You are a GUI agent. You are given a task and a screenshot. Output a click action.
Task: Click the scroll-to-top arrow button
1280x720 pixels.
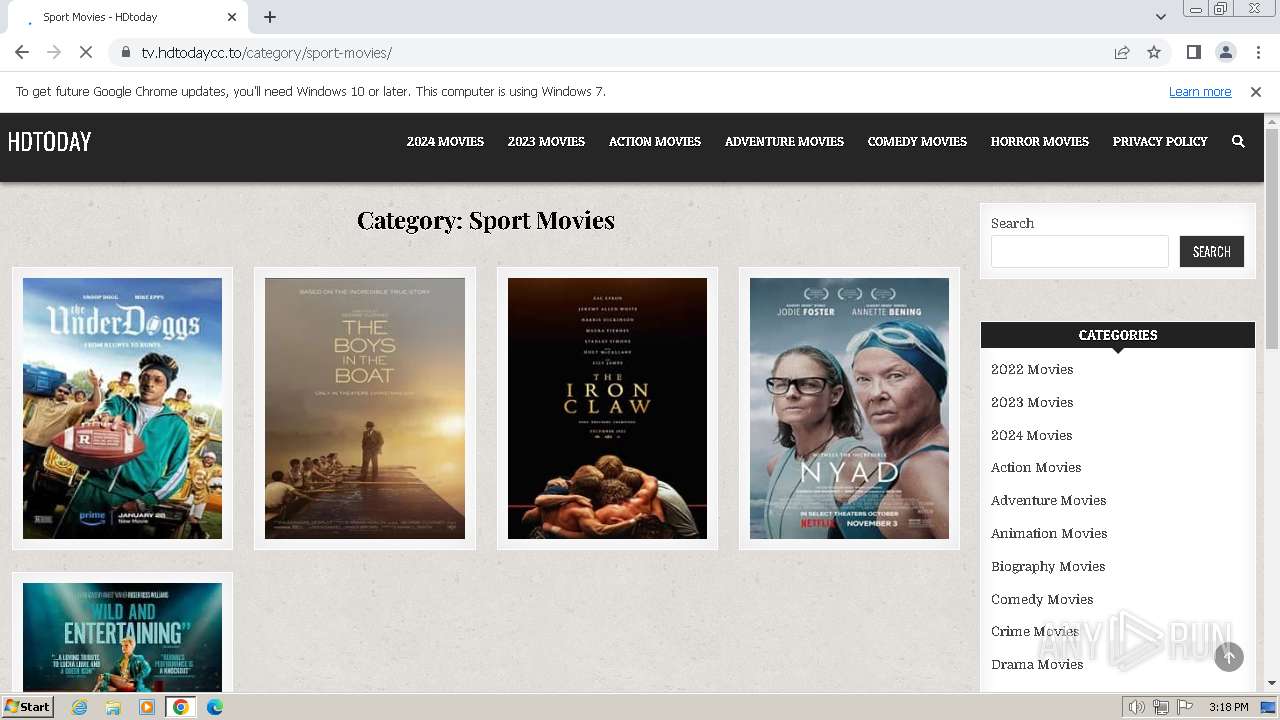[x=1229, y=656]
